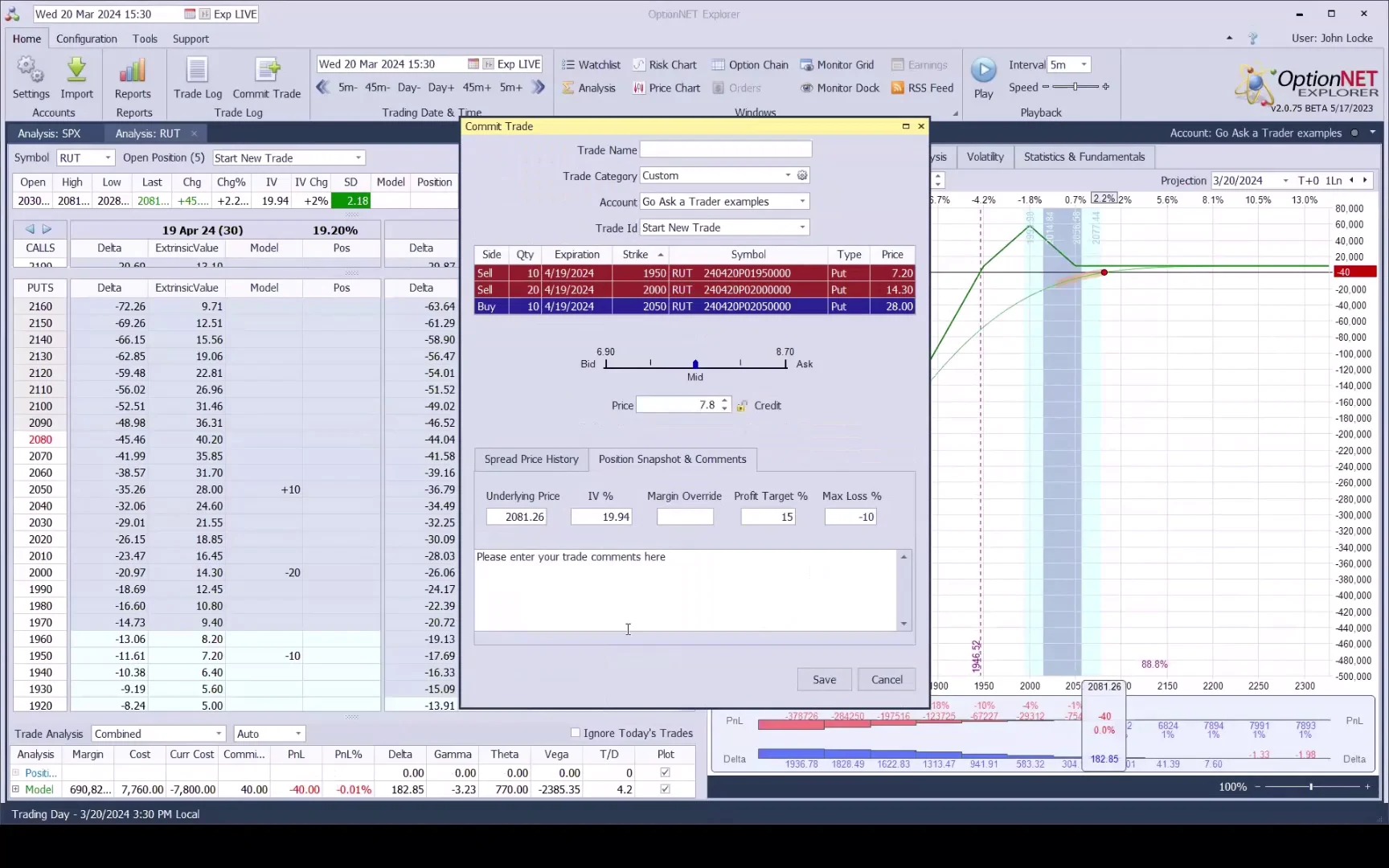Open the Settings icon in Accounts group
1389x868 pixels.
coord(31,78)
